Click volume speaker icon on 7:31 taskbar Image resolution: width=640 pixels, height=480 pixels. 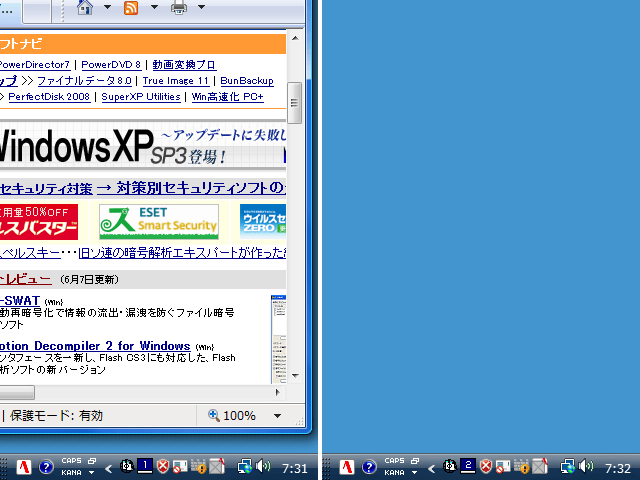tap(263, 466)
